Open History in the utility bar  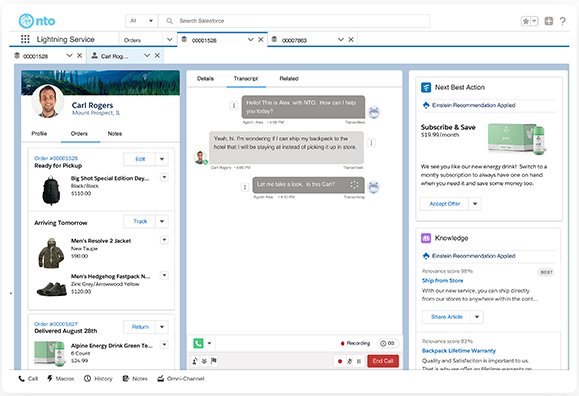coord(98,379)
